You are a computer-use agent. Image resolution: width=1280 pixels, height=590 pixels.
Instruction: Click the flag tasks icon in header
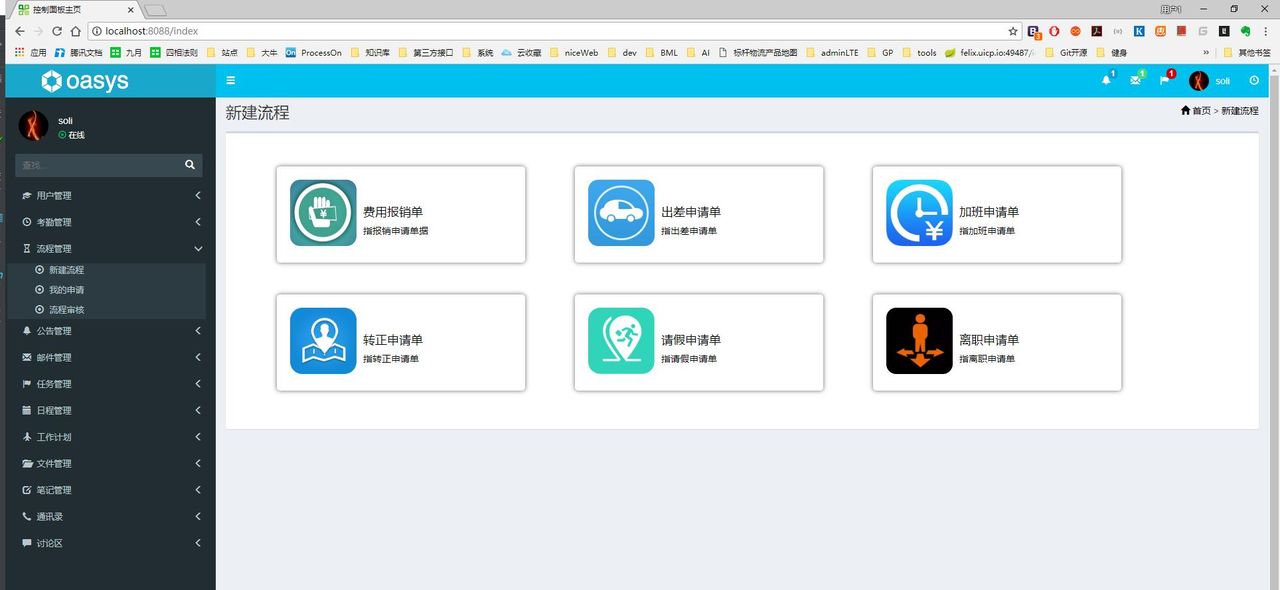1164,81
